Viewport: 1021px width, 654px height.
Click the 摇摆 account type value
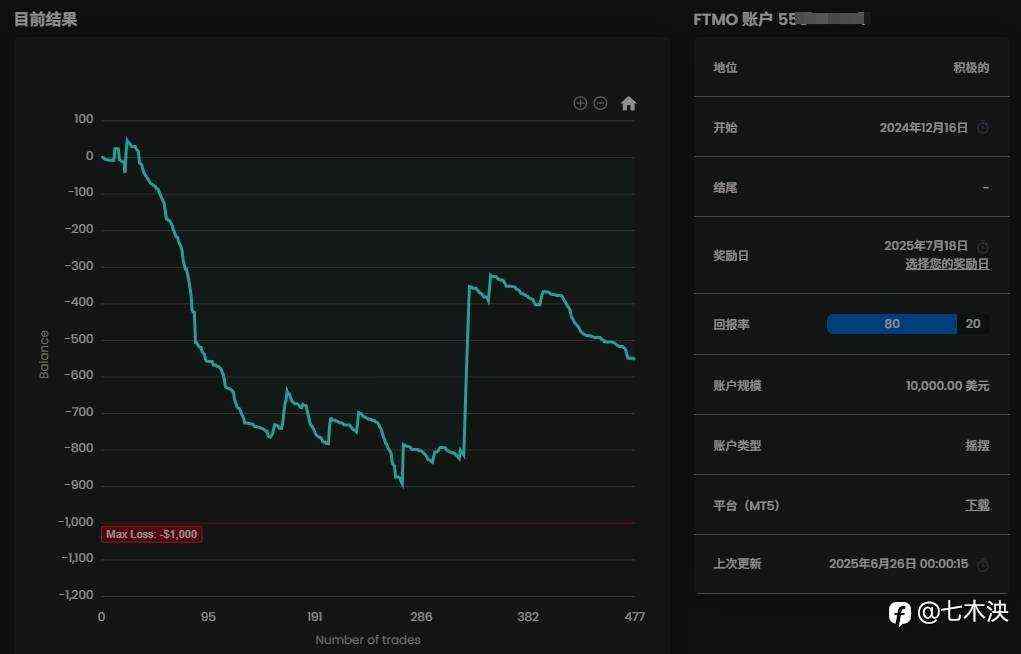(977, 445)
